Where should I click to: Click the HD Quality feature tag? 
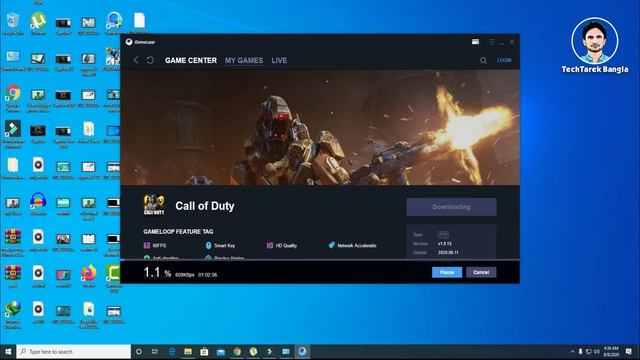pyautogui.click(x=282, y=245)
